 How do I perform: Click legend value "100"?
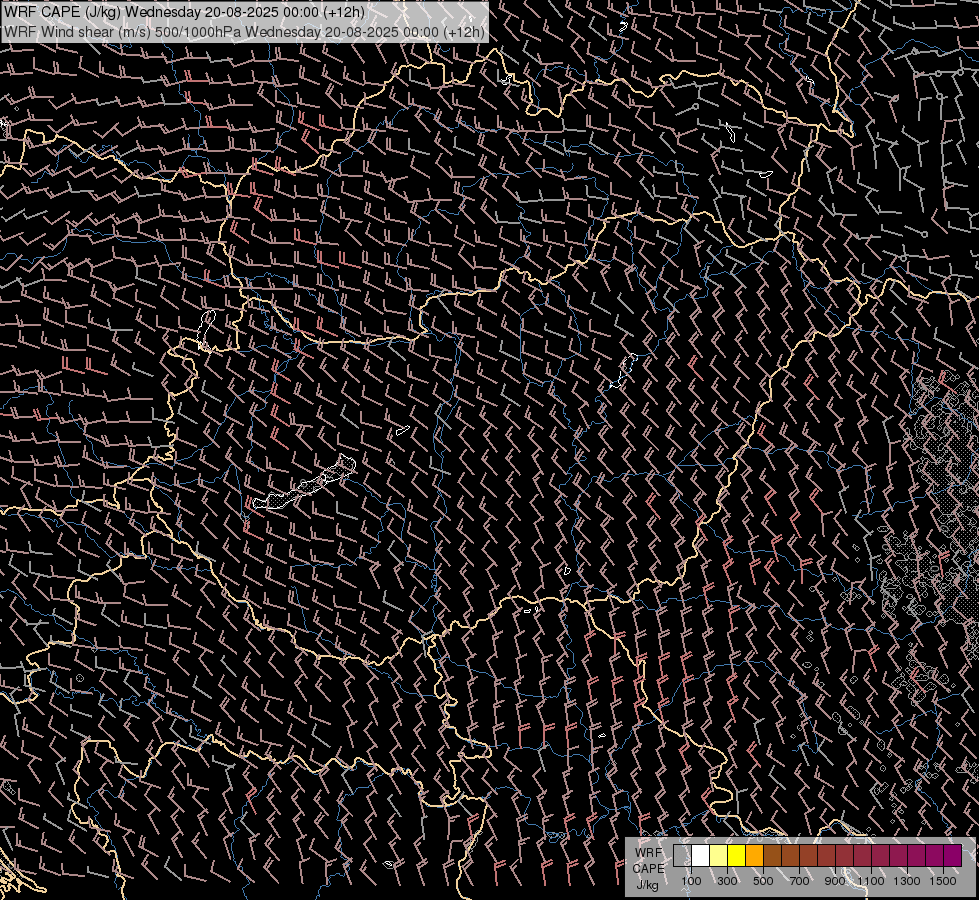pyautogui.click(x=691, y=881)
